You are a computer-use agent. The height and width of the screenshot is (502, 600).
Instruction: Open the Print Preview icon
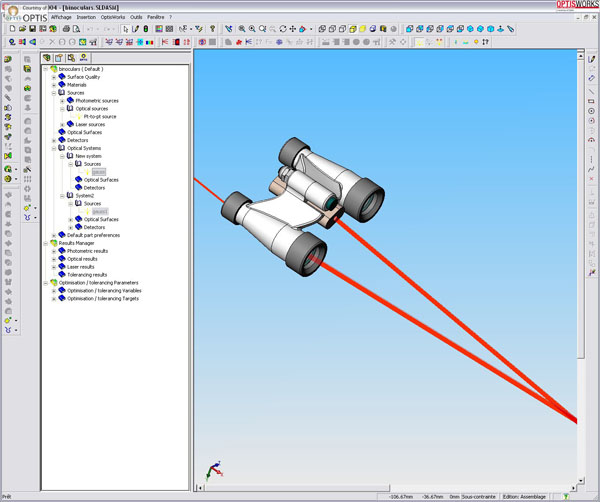(x=76, y=29)
